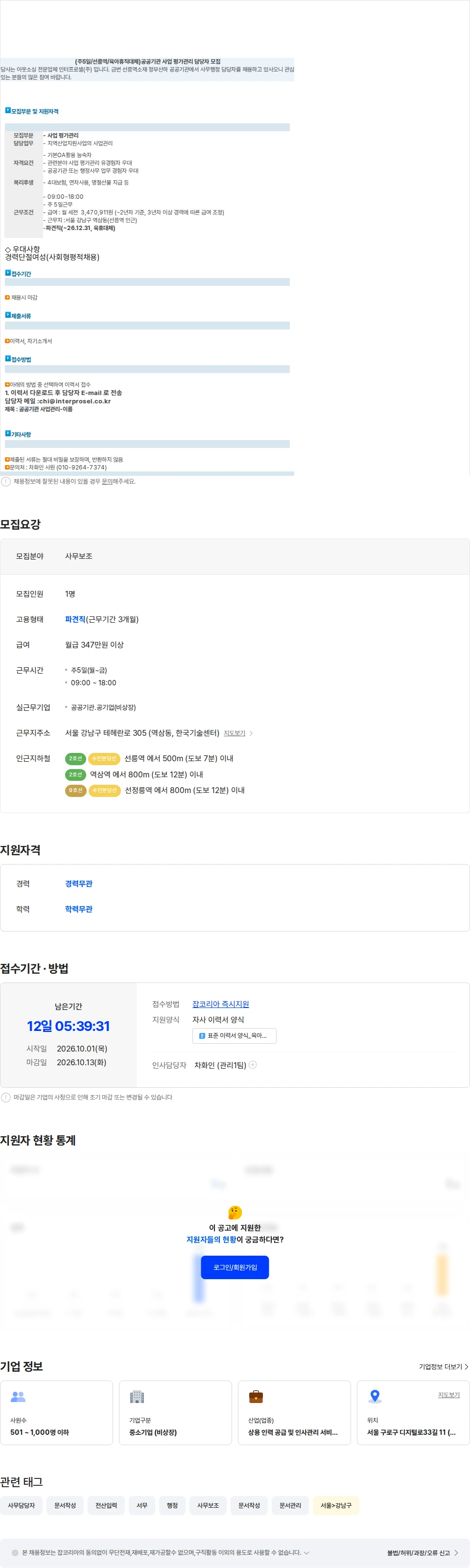Click the chevron after the address 지도보기 link

pyautogui.click(x=252, y=733)
